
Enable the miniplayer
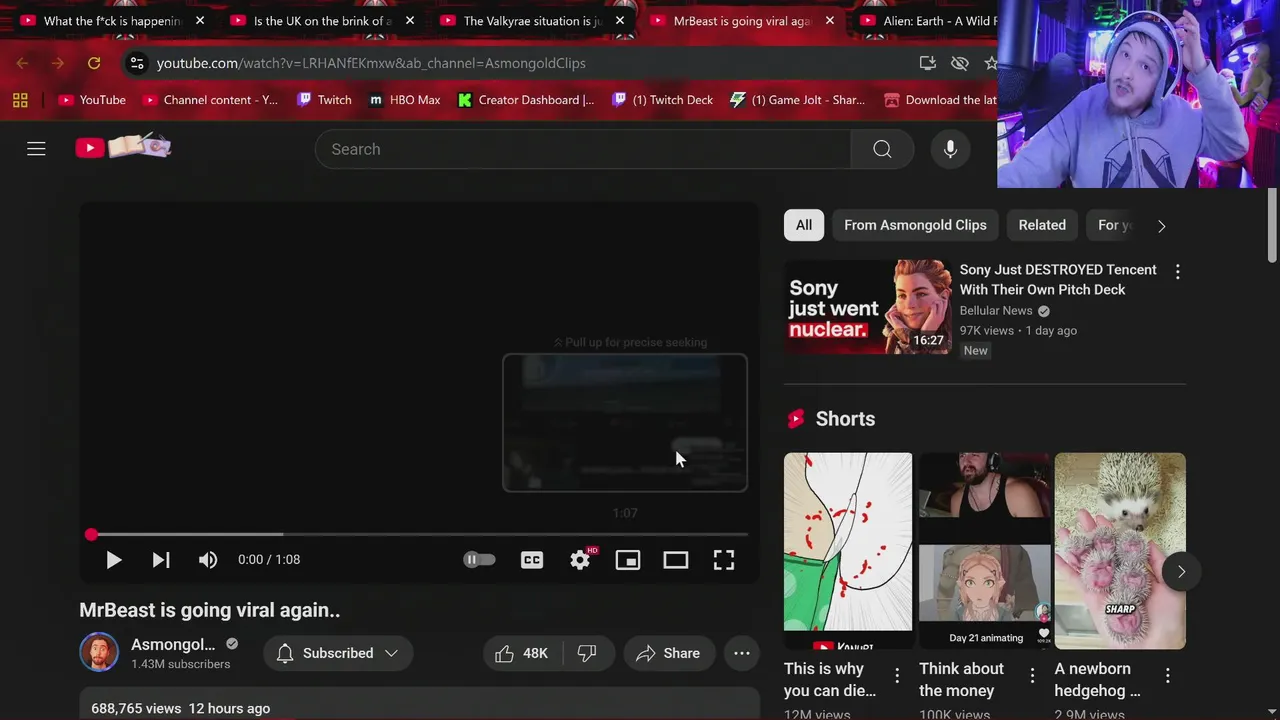(628, 560)
